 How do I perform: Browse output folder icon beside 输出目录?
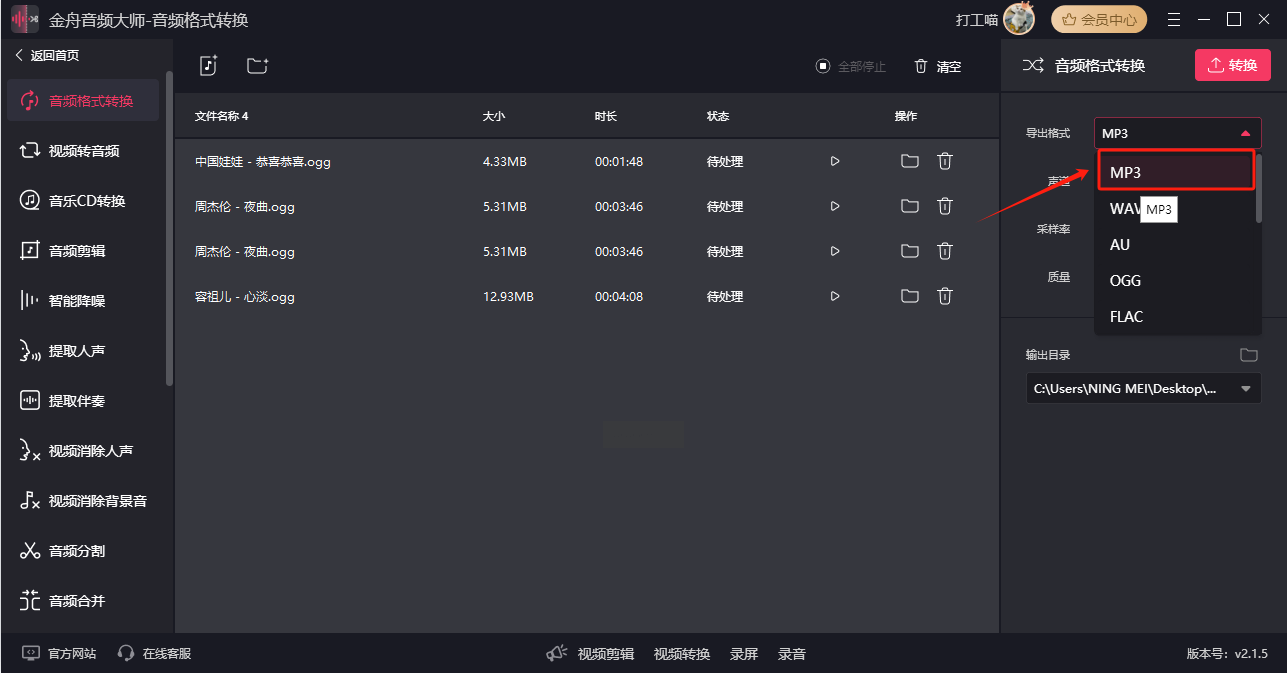point(1248,355)
